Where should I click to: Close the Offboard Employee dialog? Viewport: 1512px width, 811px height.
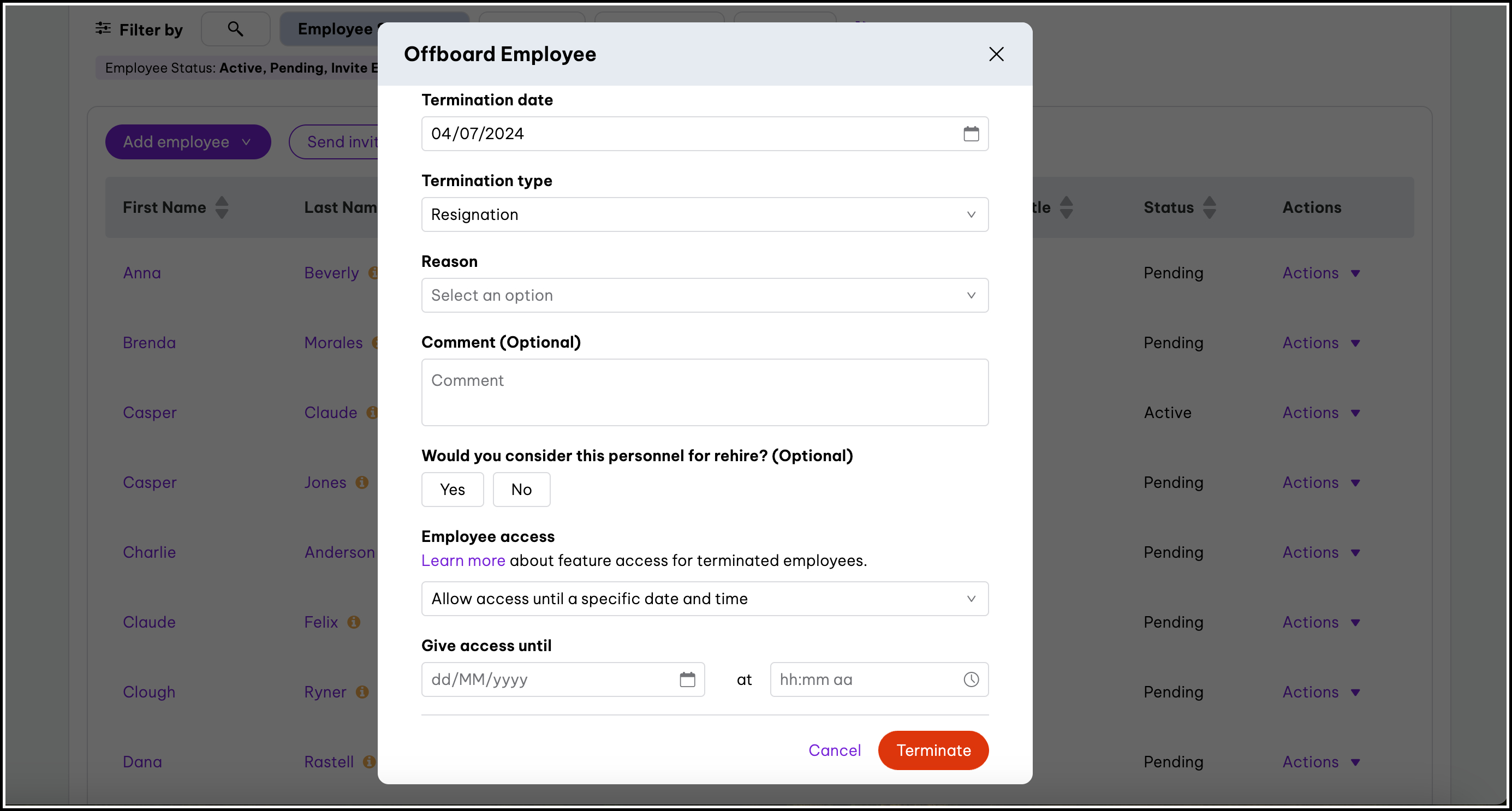coord(996,54)
